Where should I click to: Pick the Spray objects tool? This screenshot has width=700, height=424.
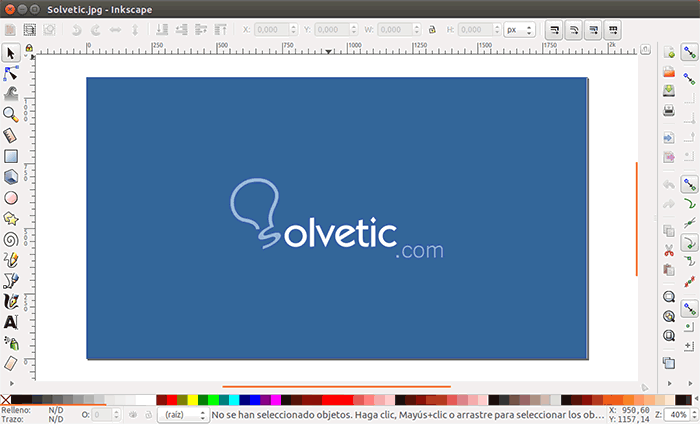[11, 343]
